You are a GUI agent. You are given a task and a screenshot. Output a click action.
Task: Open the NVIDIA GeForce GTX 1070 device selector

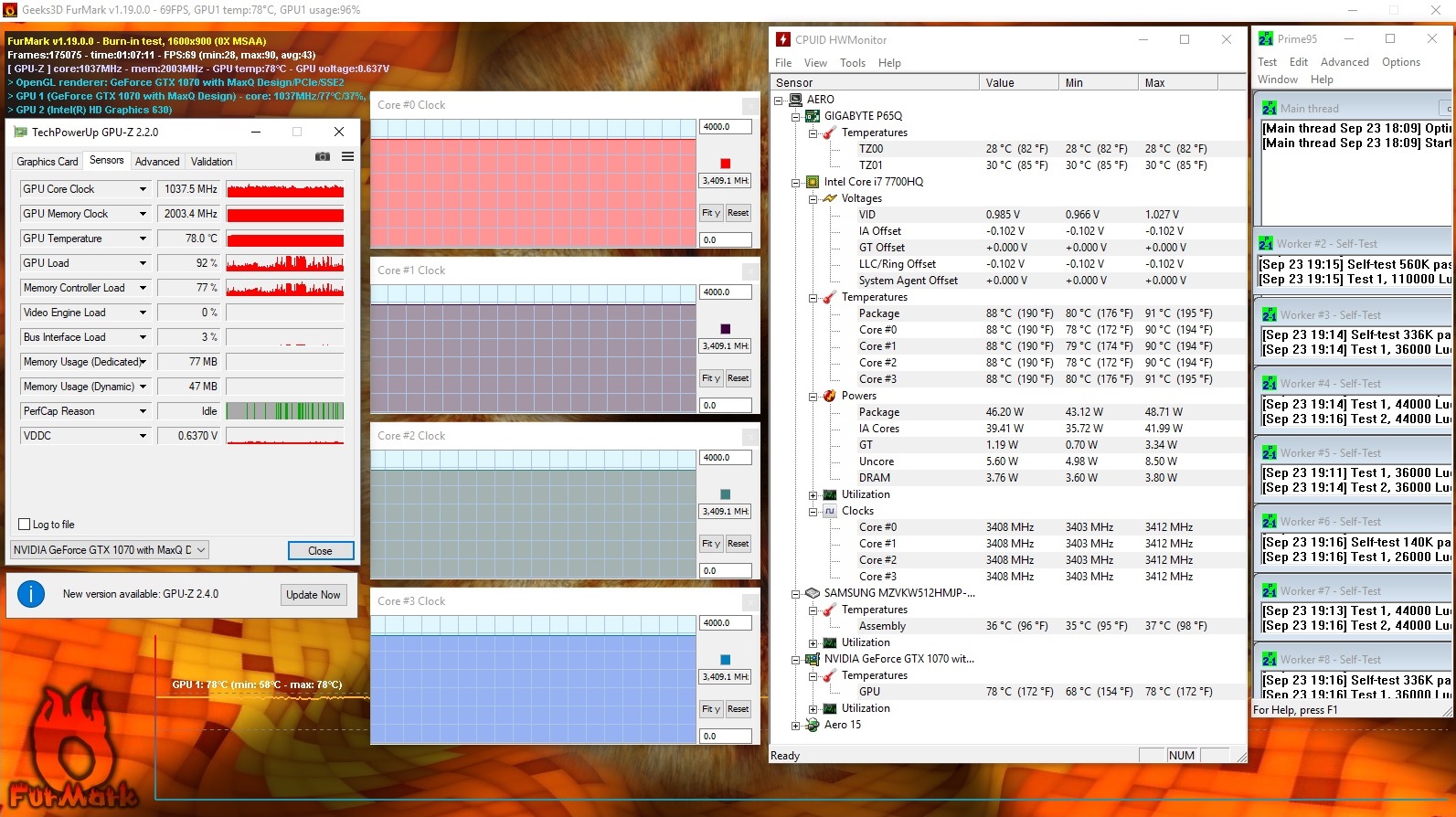pyautogui.click(x=110, y=550)
